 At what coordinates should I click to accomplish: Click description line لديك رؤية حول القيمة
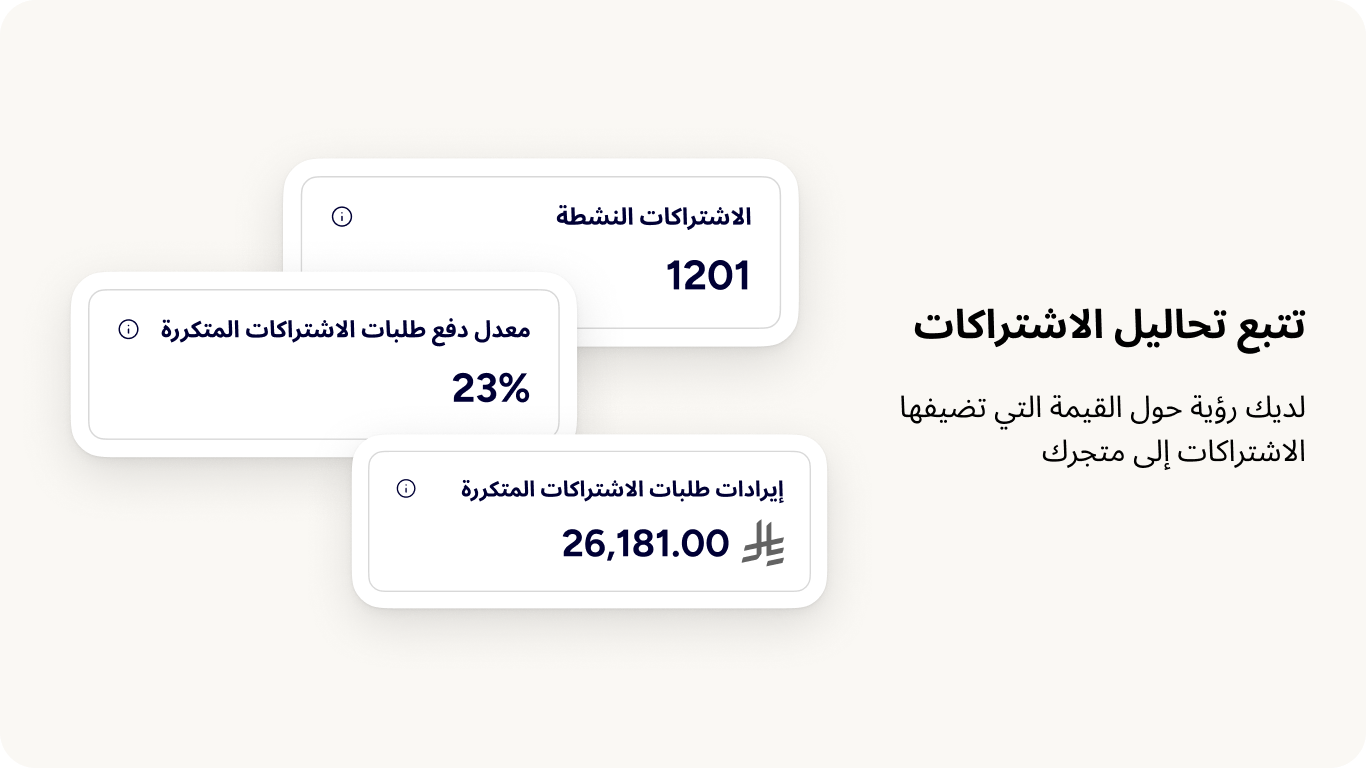[1102, 408]
